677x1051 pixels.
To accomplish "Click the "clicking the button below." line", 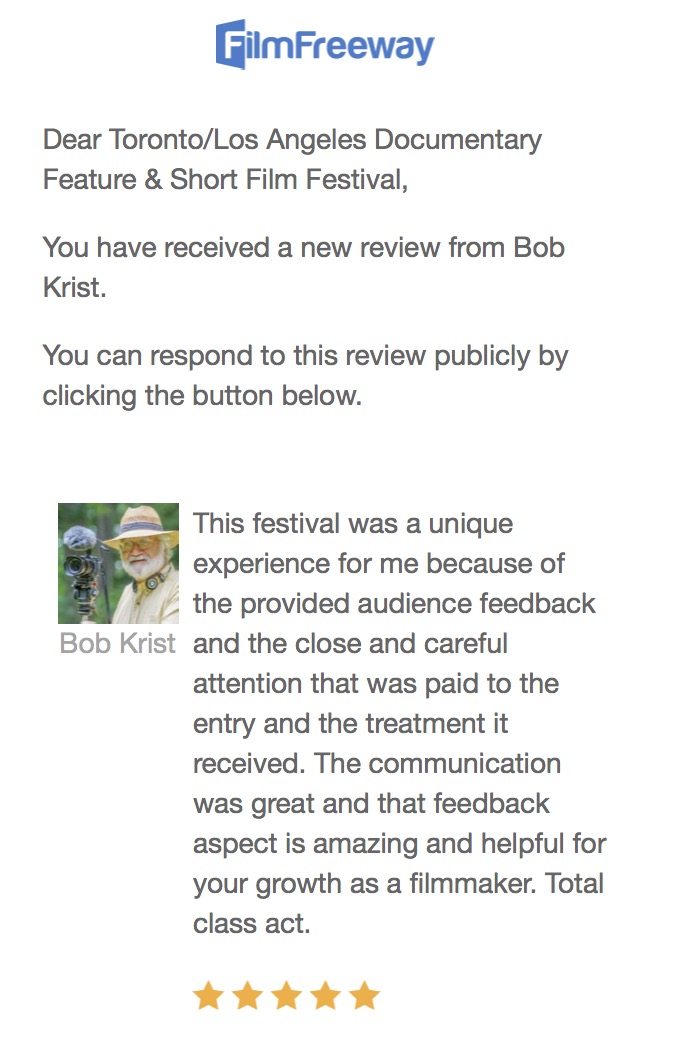I will [201, 395].
